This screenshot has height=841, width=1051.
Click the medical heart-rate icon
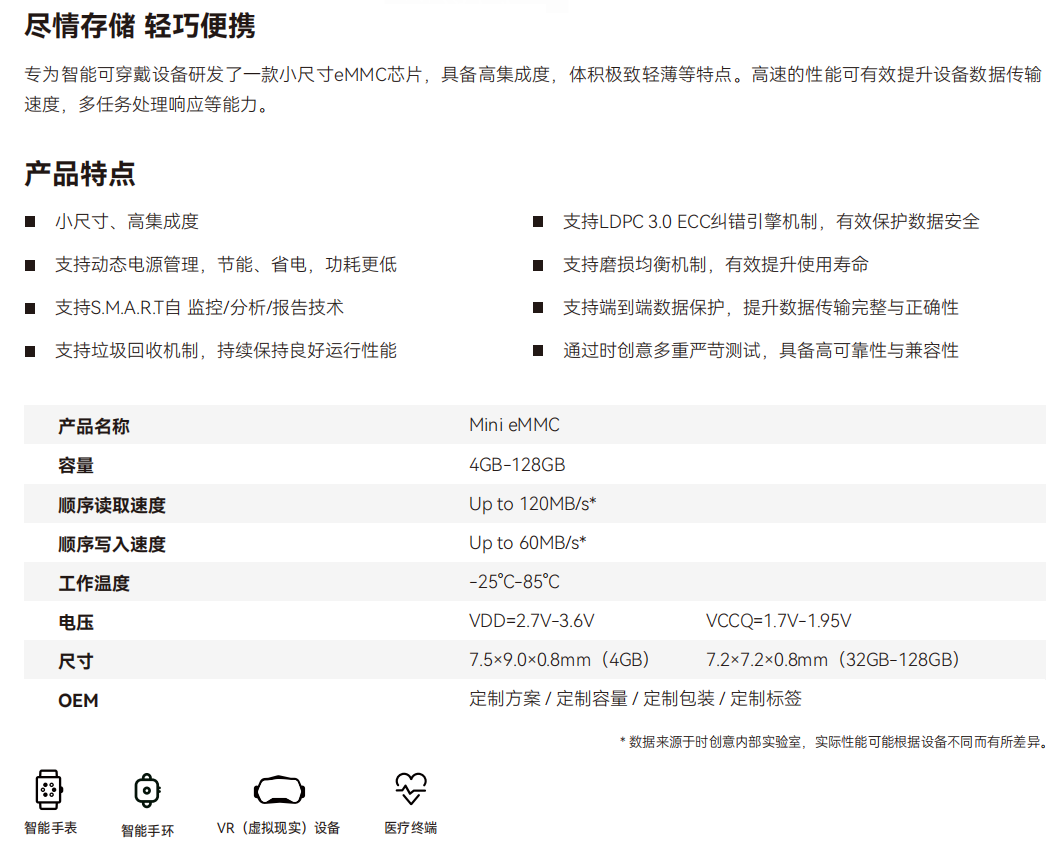(x=410, y=789)
